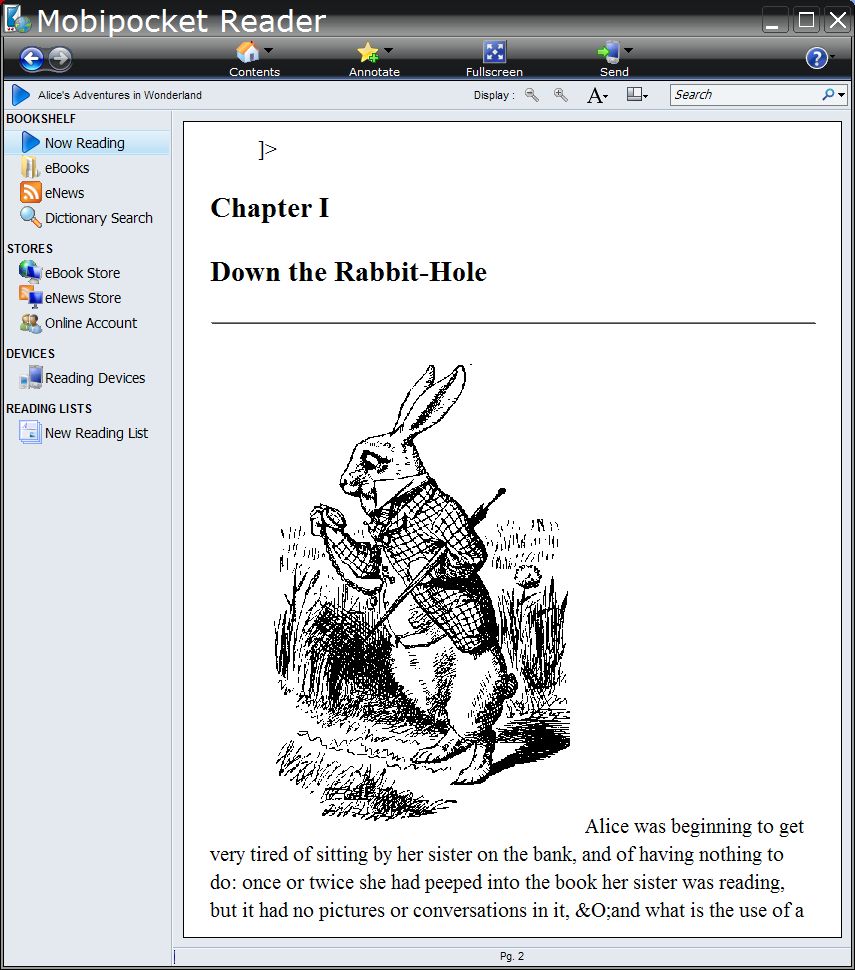Open the search options dropdown arrow
855x970 pixels.
841,95
